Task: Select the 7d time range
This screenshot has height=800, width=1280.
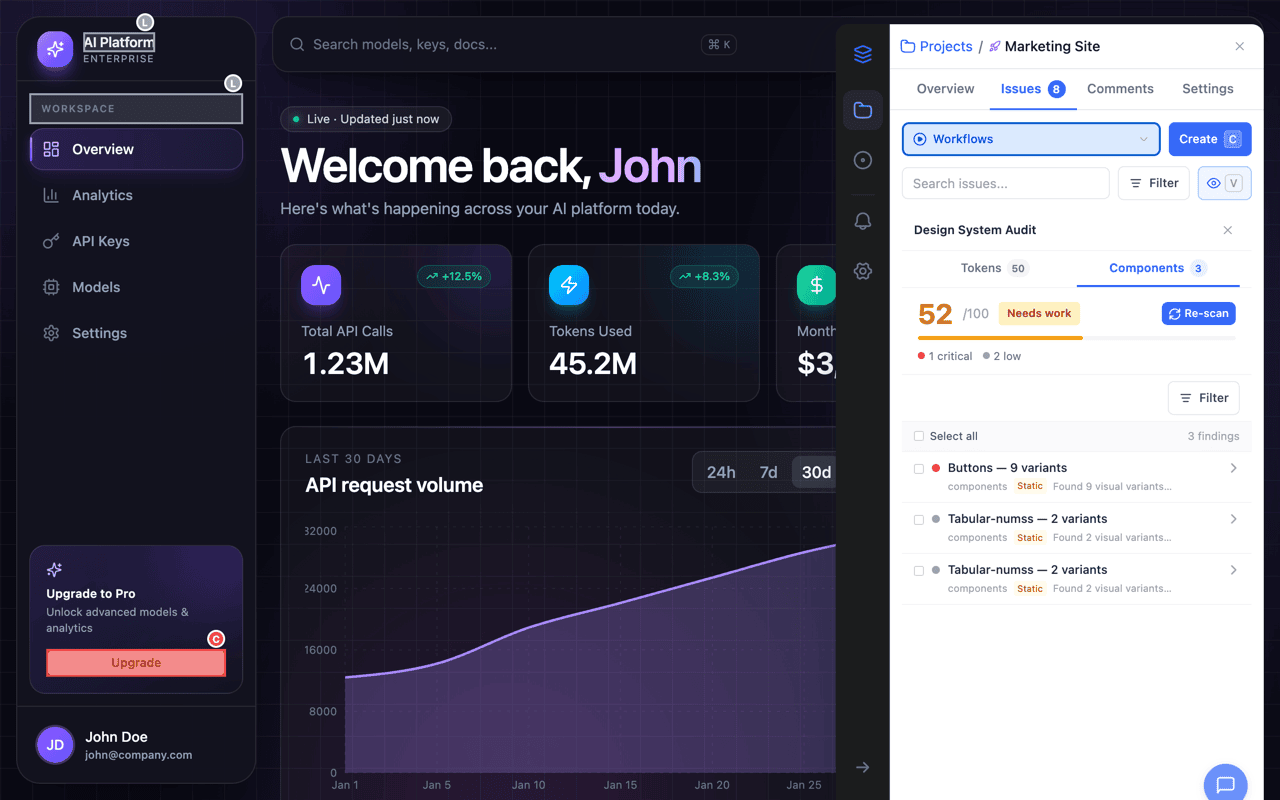Action: 768,472
